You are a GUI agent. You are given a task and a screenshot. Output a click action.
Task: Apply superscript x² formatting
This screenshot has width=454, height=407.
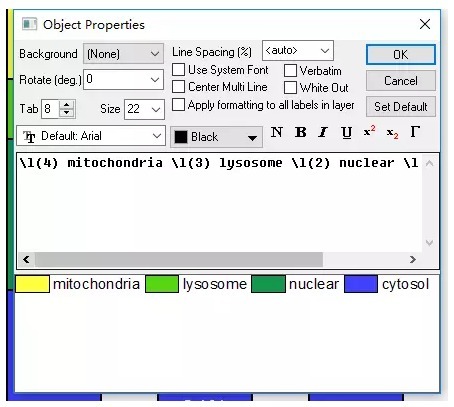[x=369, y=131]
